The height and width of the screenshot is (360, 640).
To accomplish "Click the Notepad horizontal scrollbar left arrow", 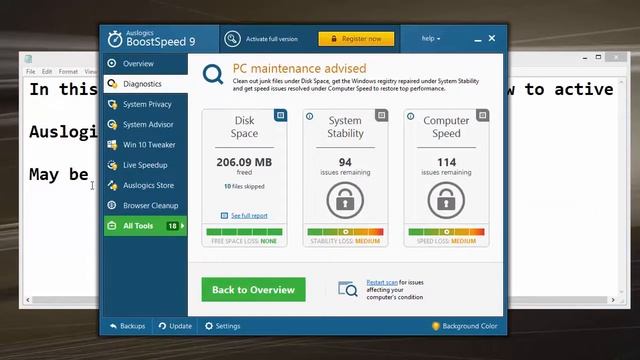I will coord(28,300).
